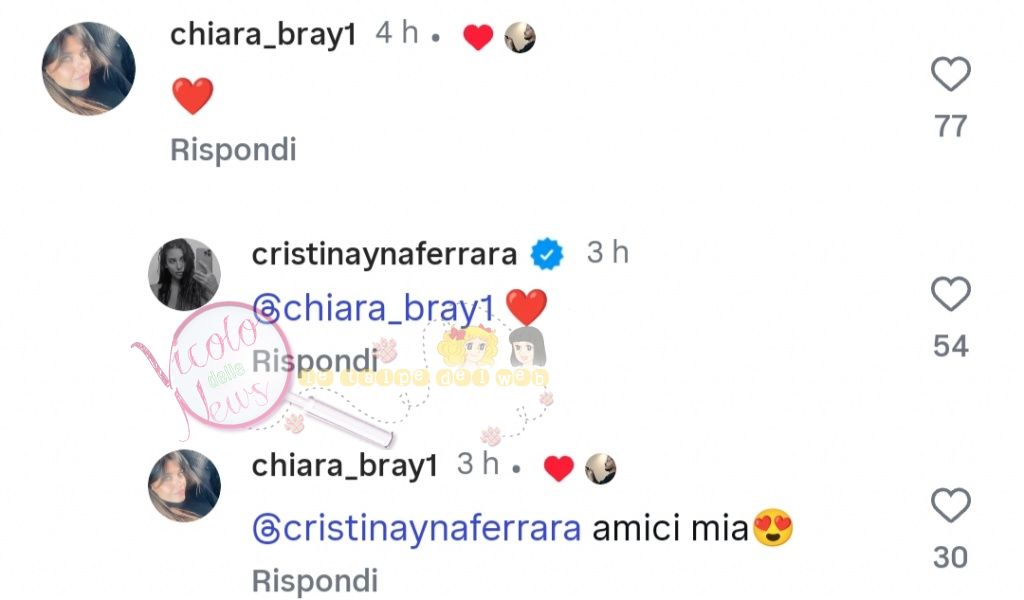Click Rispondi under cristinaynaferrara's comment
1024x600 pixels.
click(315, 360)
